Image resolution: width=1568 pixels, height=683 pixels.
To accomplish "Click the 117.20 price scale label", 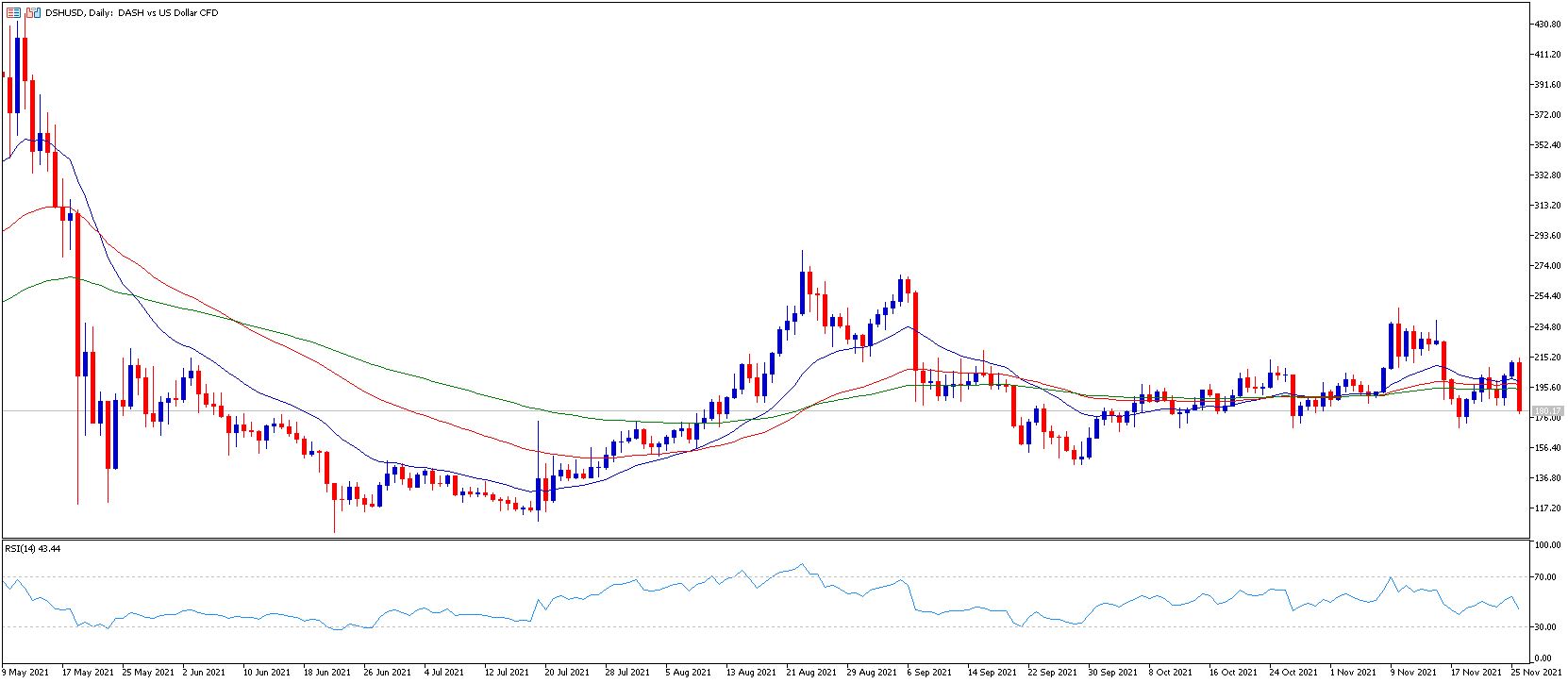I will point(1548,508).
